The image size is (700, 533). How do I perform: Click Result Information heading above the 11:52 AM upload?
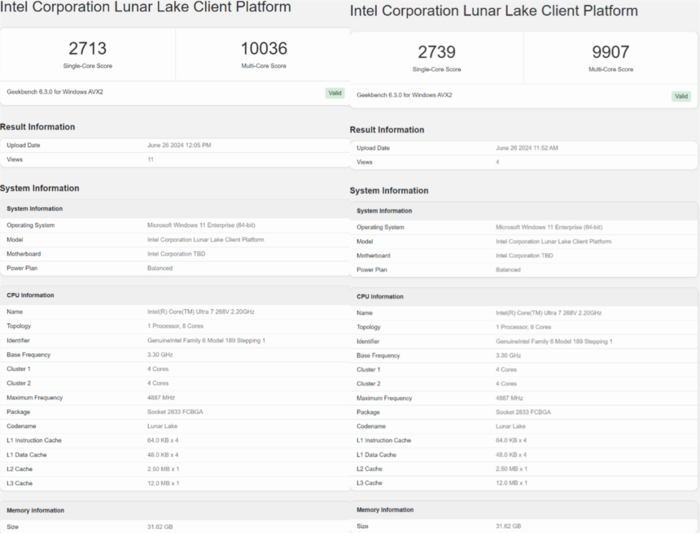click(x=387, y=130)
